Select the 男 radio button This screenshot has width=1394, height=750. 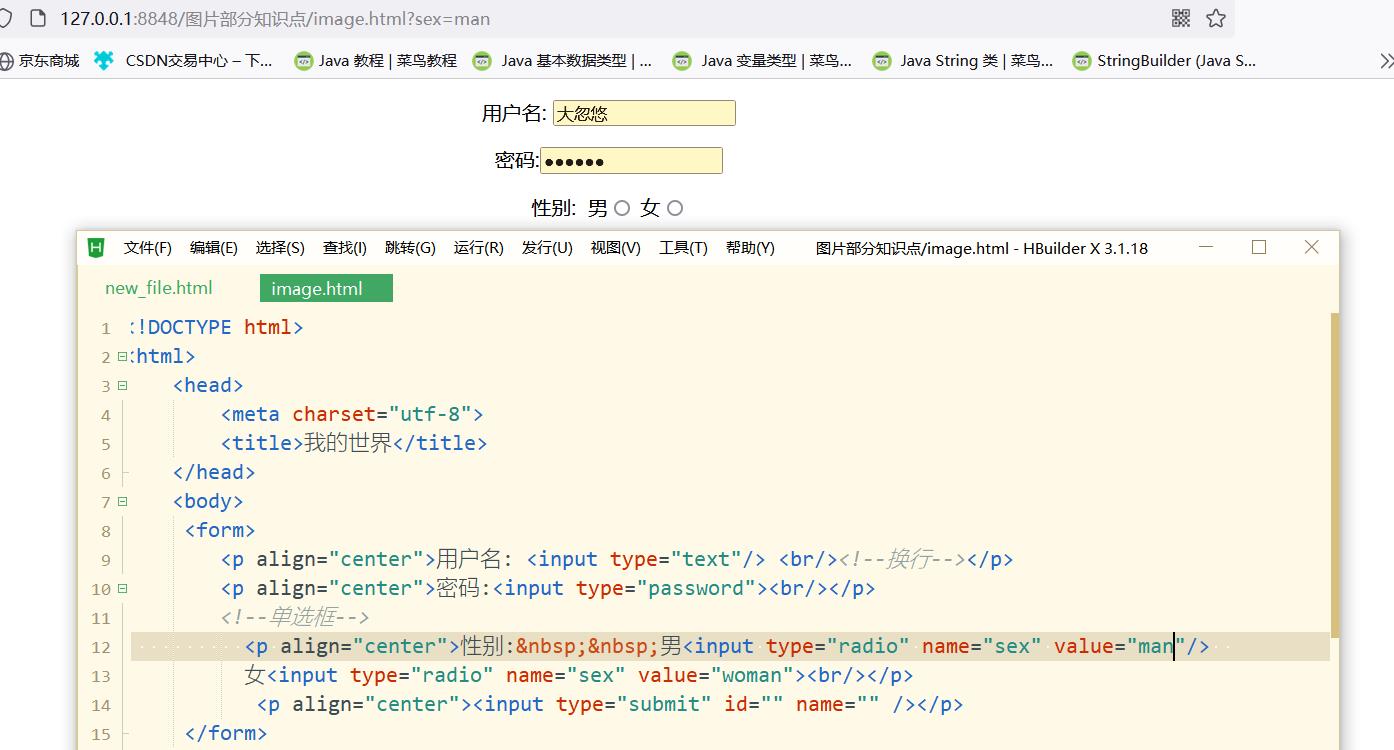point(622,208)
